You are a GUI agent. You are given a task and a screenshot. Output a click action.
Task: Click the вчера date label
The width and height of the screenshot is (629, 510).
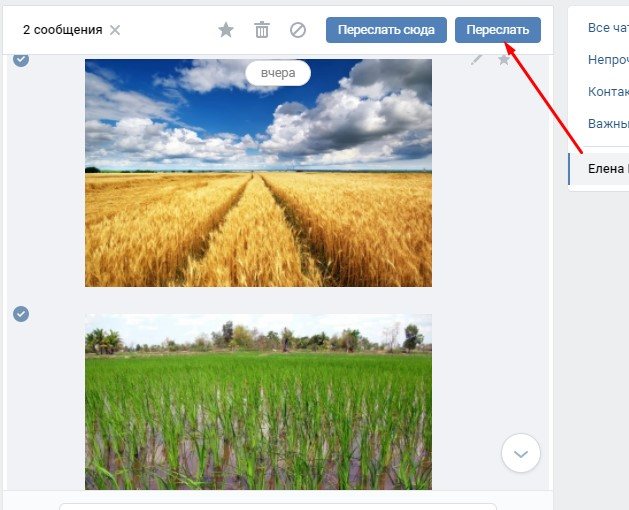[x=278, y=73]
